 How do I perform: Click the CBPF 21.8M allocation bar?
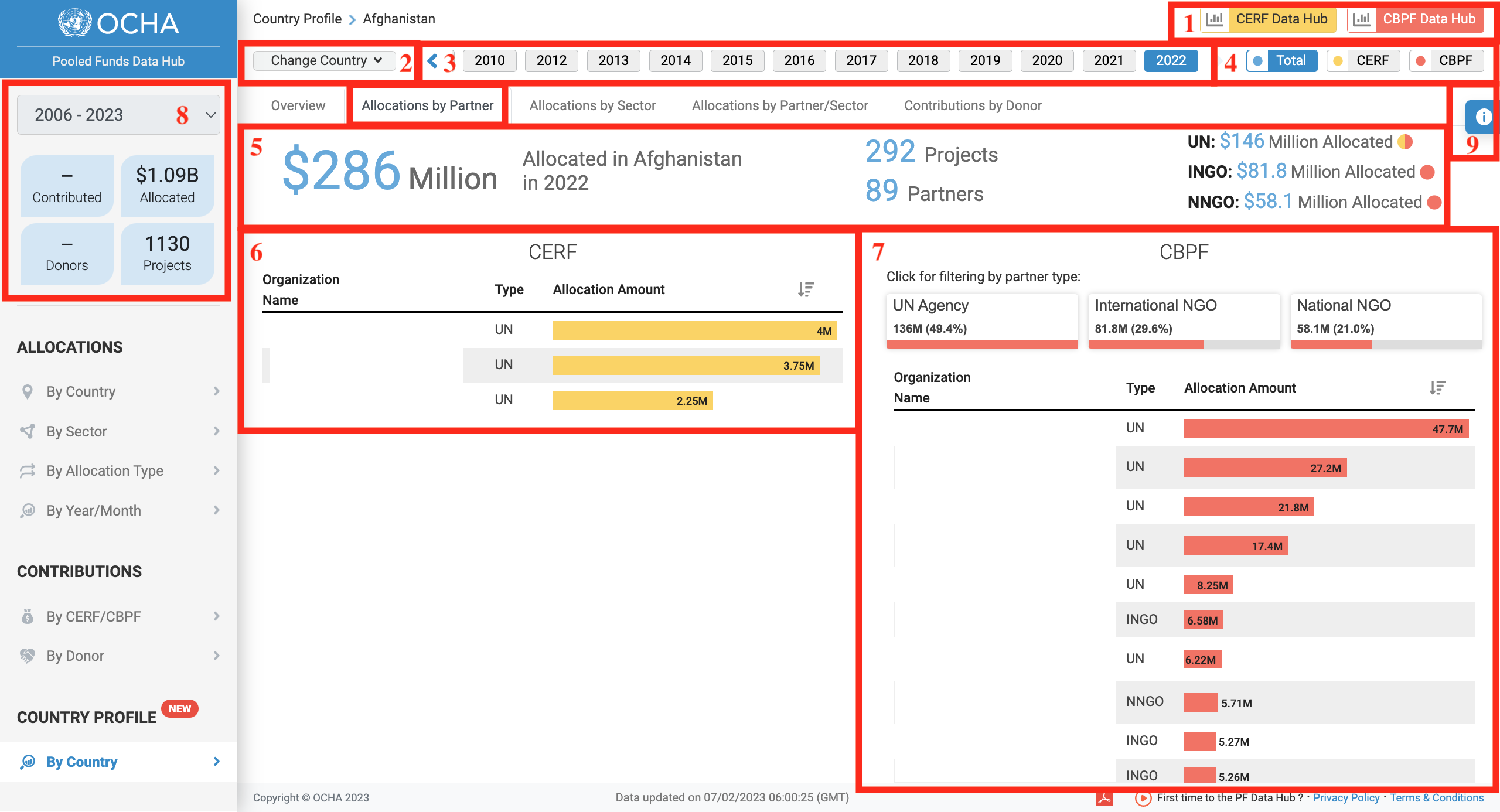pos(1249,507)
